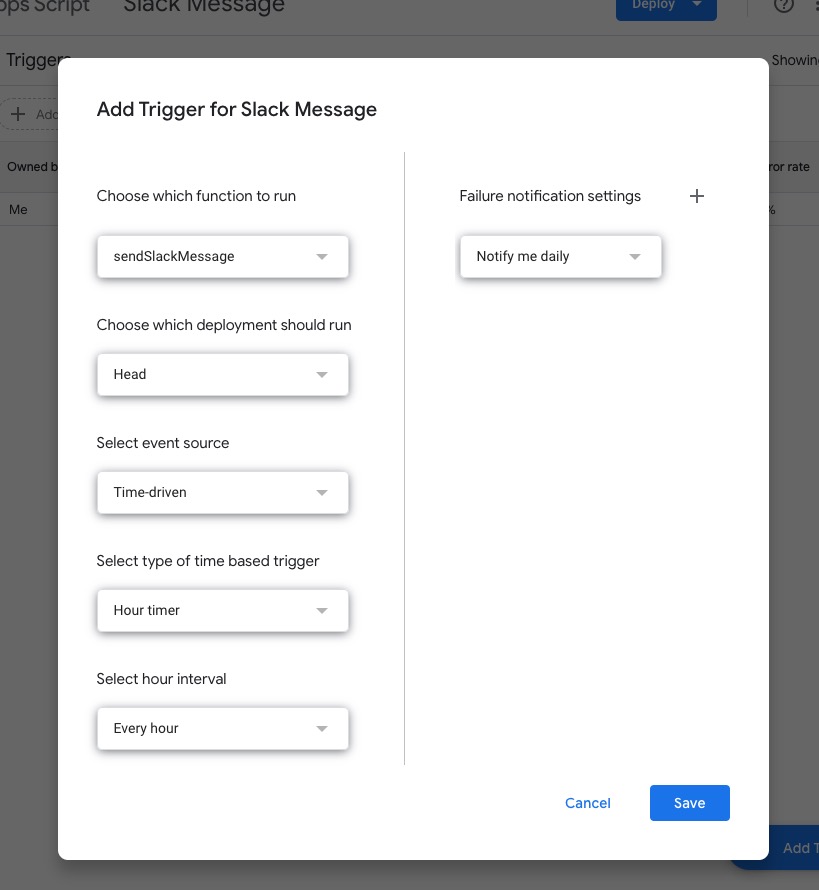This screenshot has height=890, width=819.
Task: Click the Select type of time based trigger label
Action: tap(208, 561)
